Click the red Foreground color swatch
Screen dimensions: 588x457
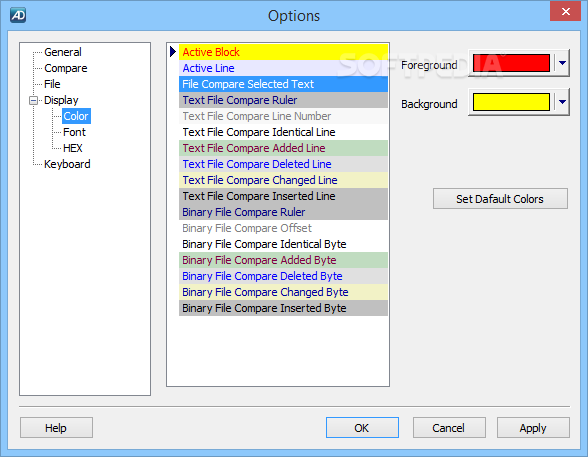click(x=511, y=63)
